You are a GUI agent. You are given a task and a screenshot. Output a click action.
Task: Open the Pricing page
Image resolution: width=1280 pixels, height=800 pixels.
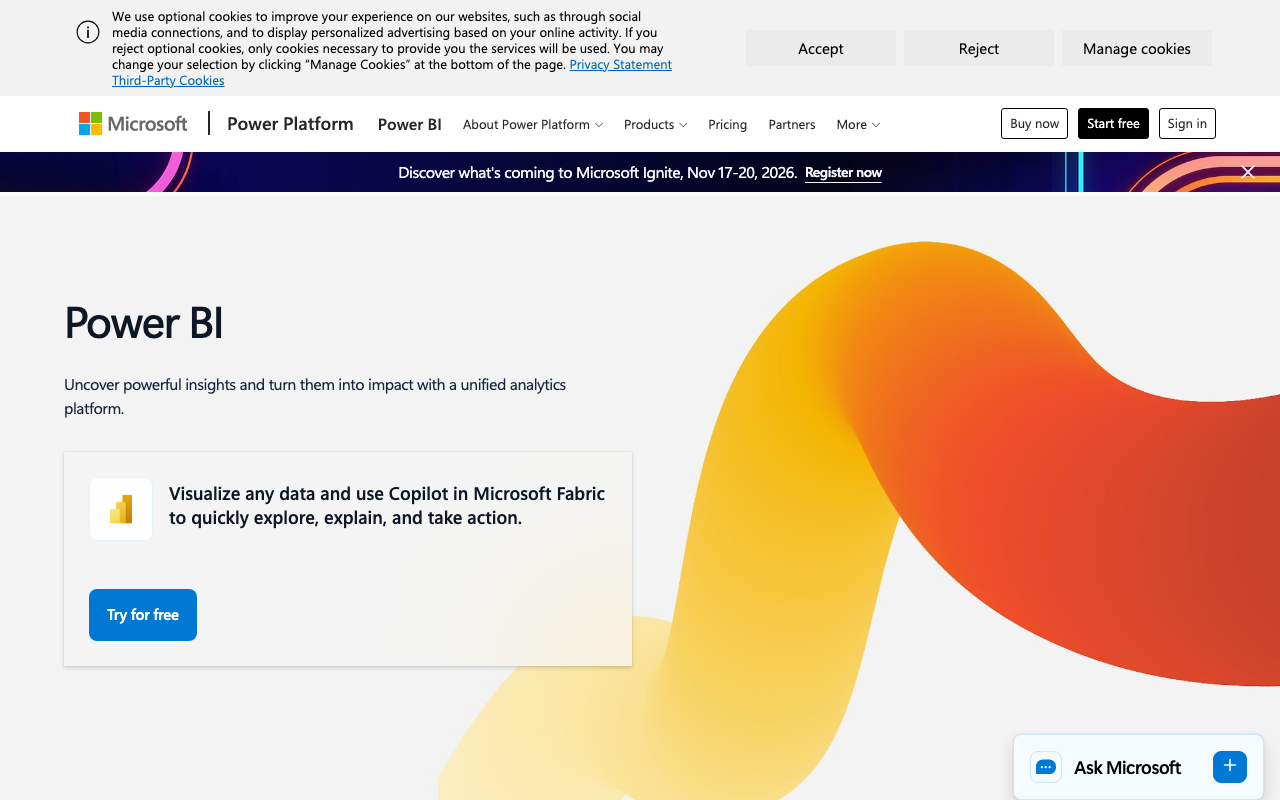click(x=728, y=124)
